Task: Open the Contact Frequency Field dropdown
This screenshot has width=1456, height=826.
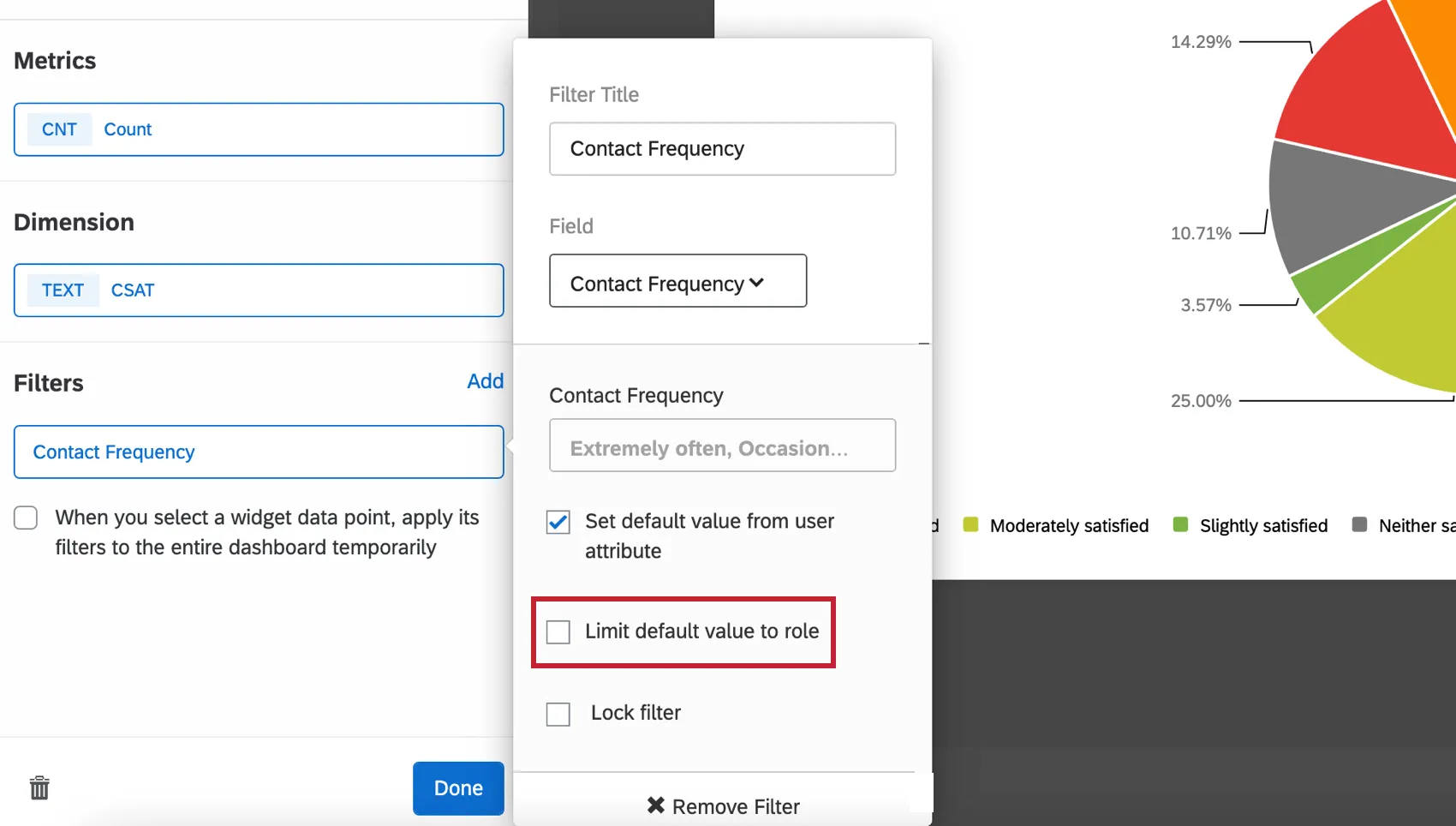Action: [677, 281]
